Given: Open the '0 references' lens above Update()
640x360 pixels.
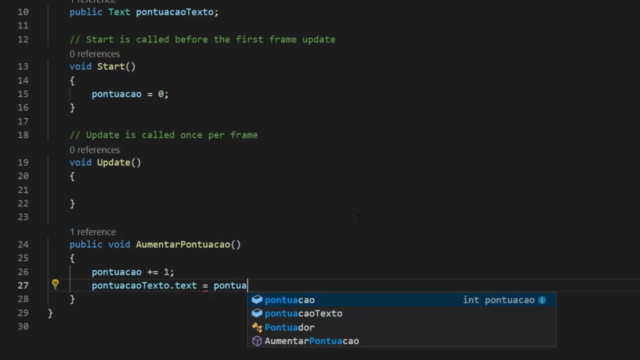Looking at the screenshot, I should pos(95,150).
